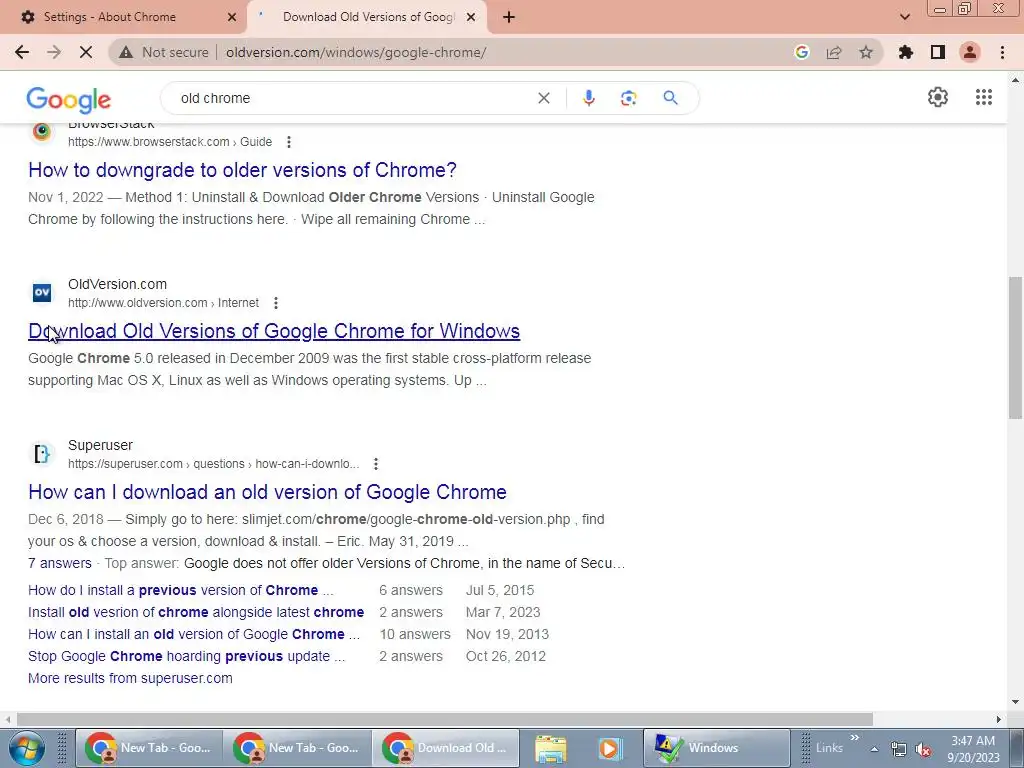Open the Google apps grid

point(984,97)
